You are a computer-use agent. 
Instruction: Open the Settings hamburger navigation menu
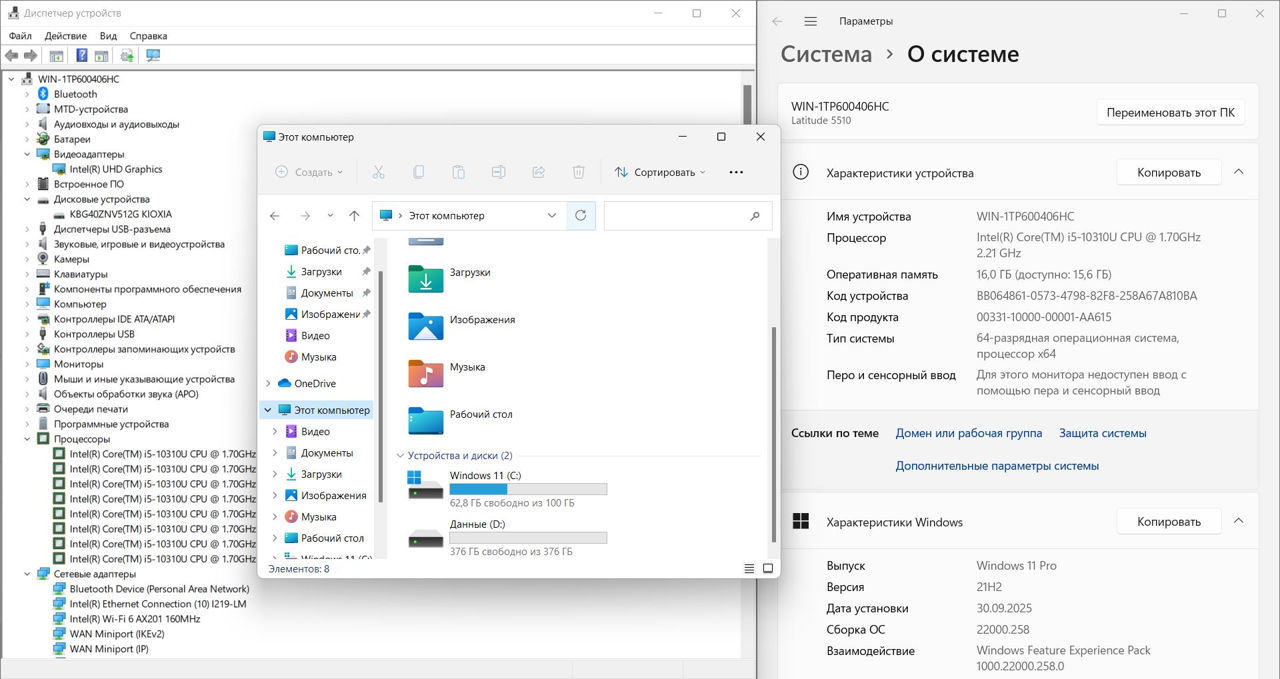(810, 21)
